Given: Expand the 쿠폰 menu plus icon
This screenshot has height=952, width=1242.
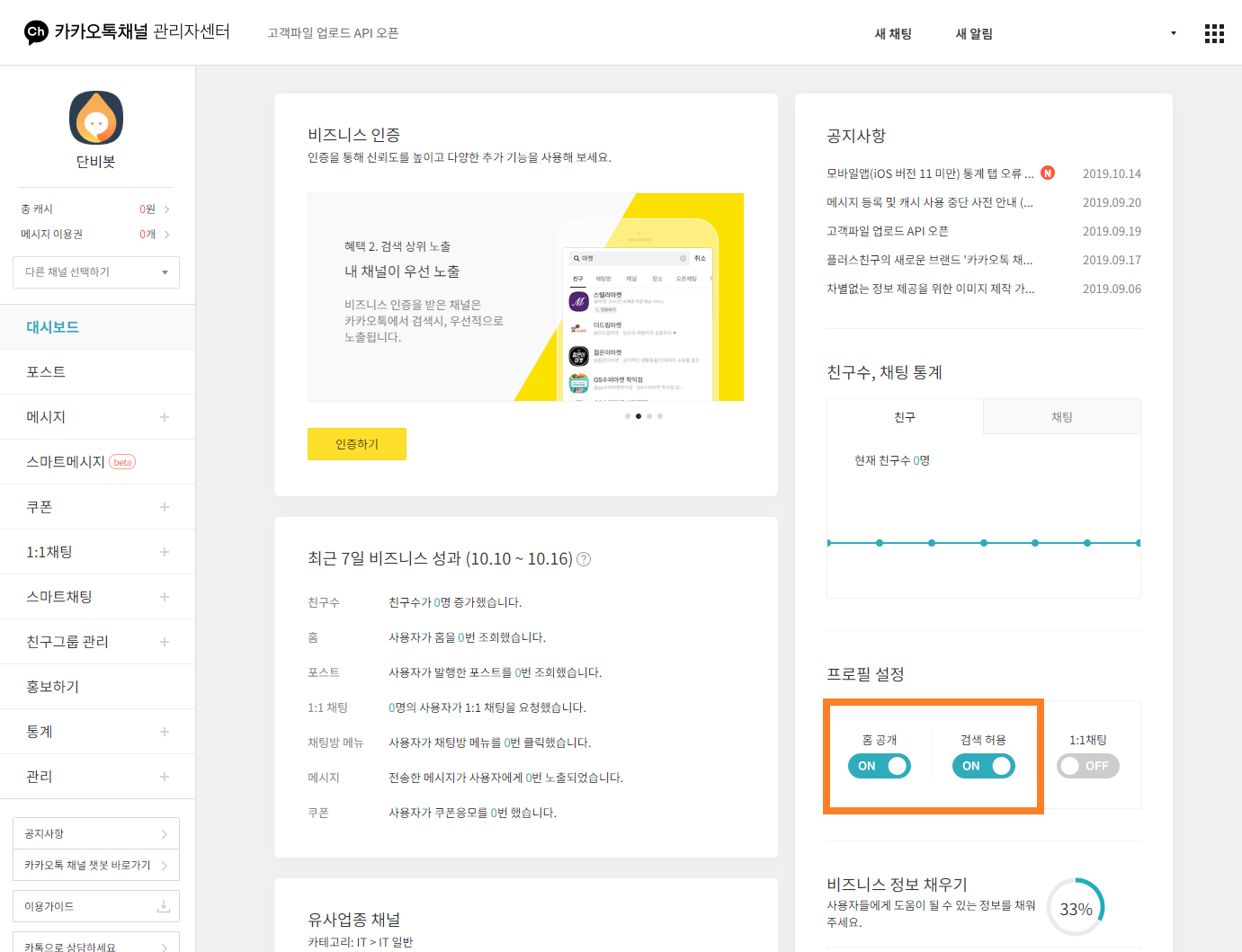Looking at the screenshot, I should [x=165, y=507].
